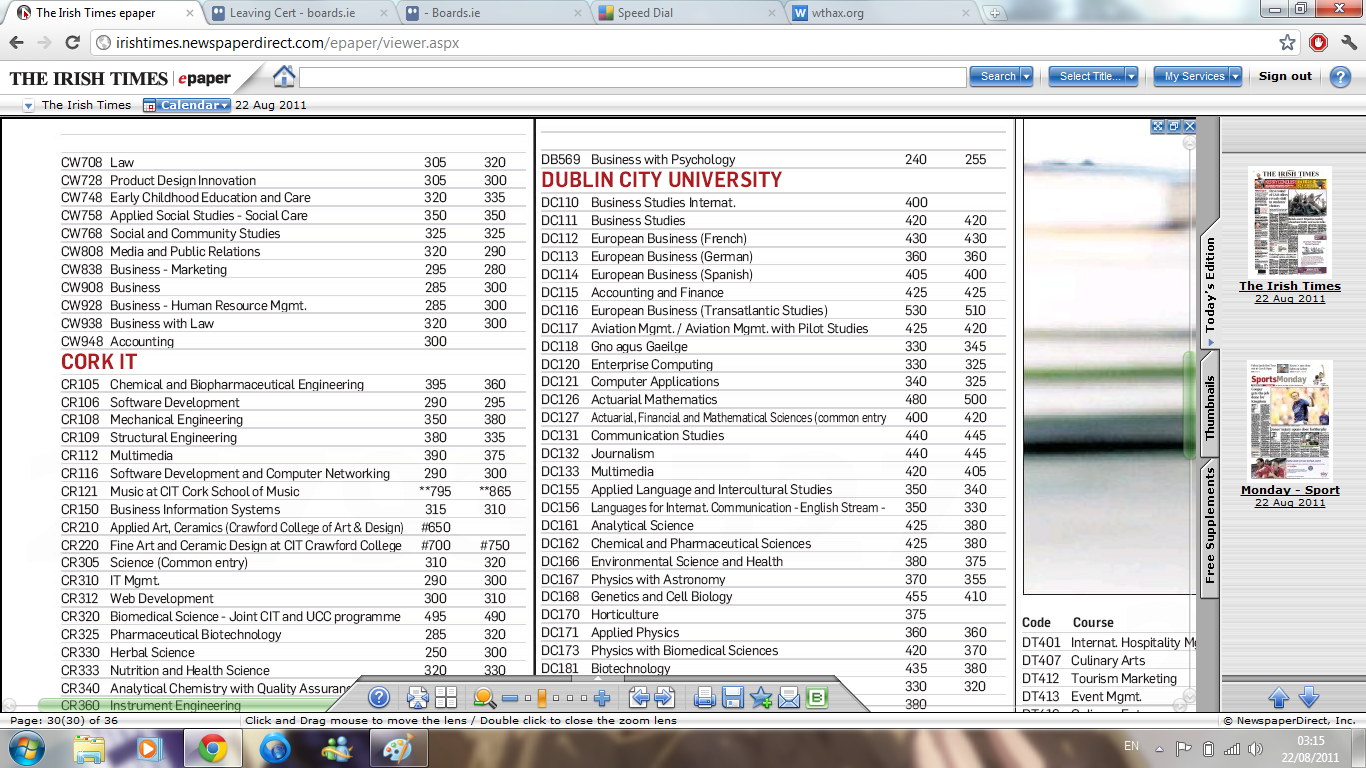Switch to two-page layout view icon
This screenshot has height=768, width=1366.
point(446,698)
